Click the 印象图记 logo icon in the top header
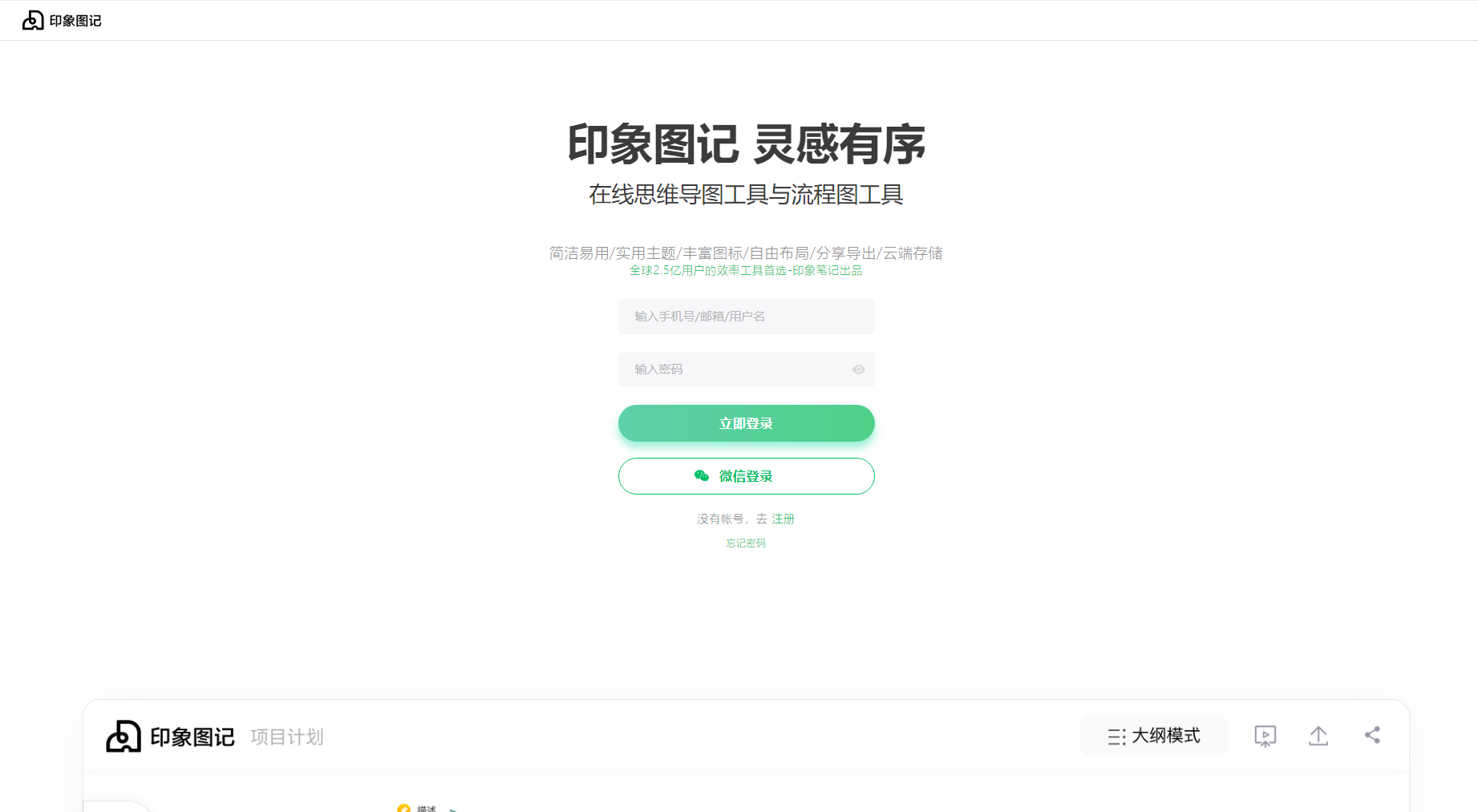 [33, 20]
